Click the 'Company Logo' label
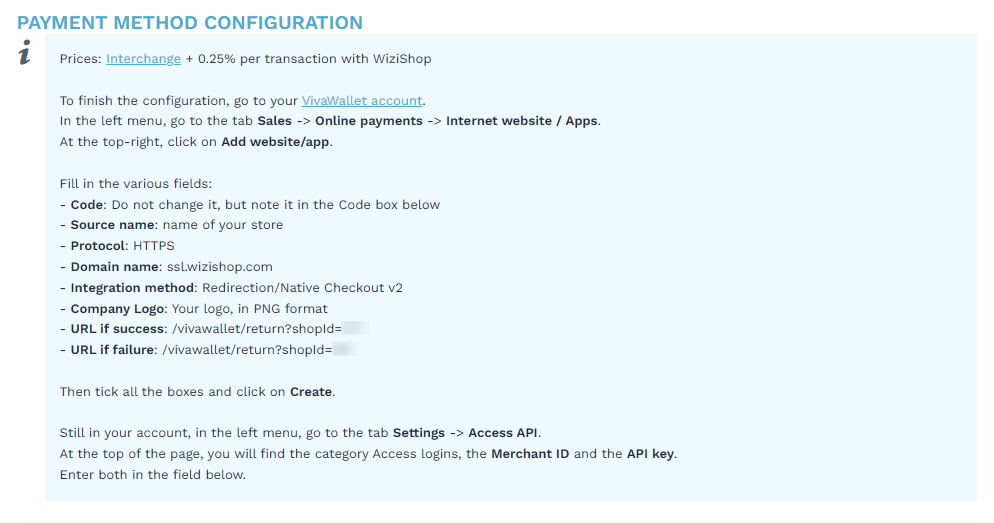The width and height of the screenshot is (994, 523). [118, 308]
